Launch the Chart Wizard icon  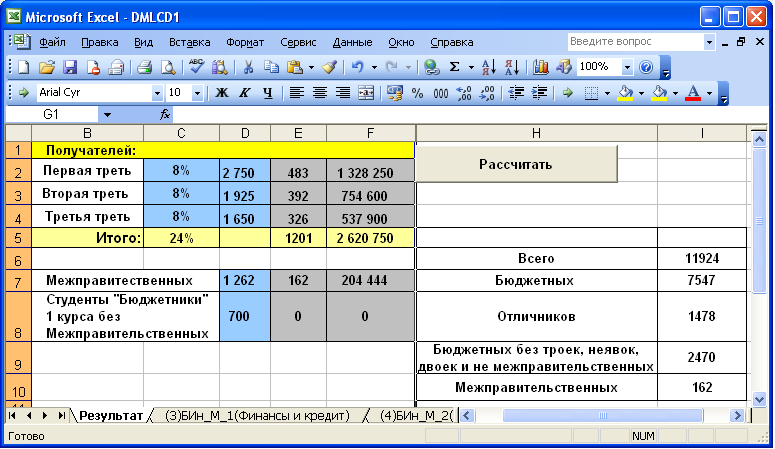click(x=541, y=67)
